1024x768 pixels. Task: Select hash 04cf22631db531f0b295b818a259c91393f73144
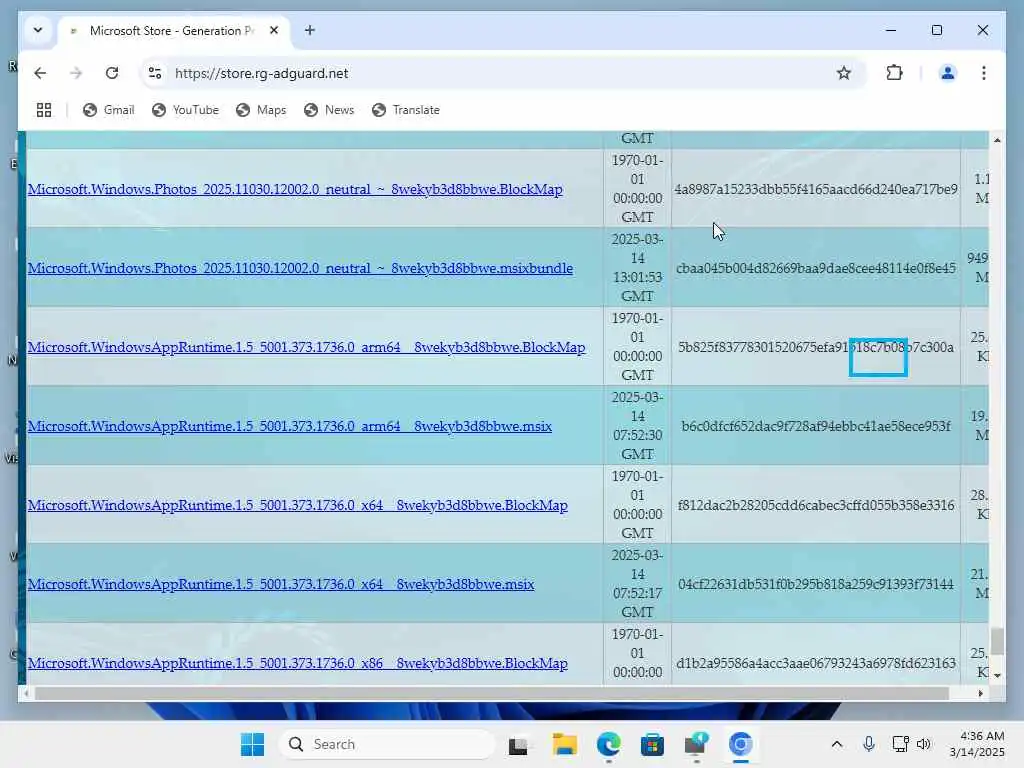(816, 584)
